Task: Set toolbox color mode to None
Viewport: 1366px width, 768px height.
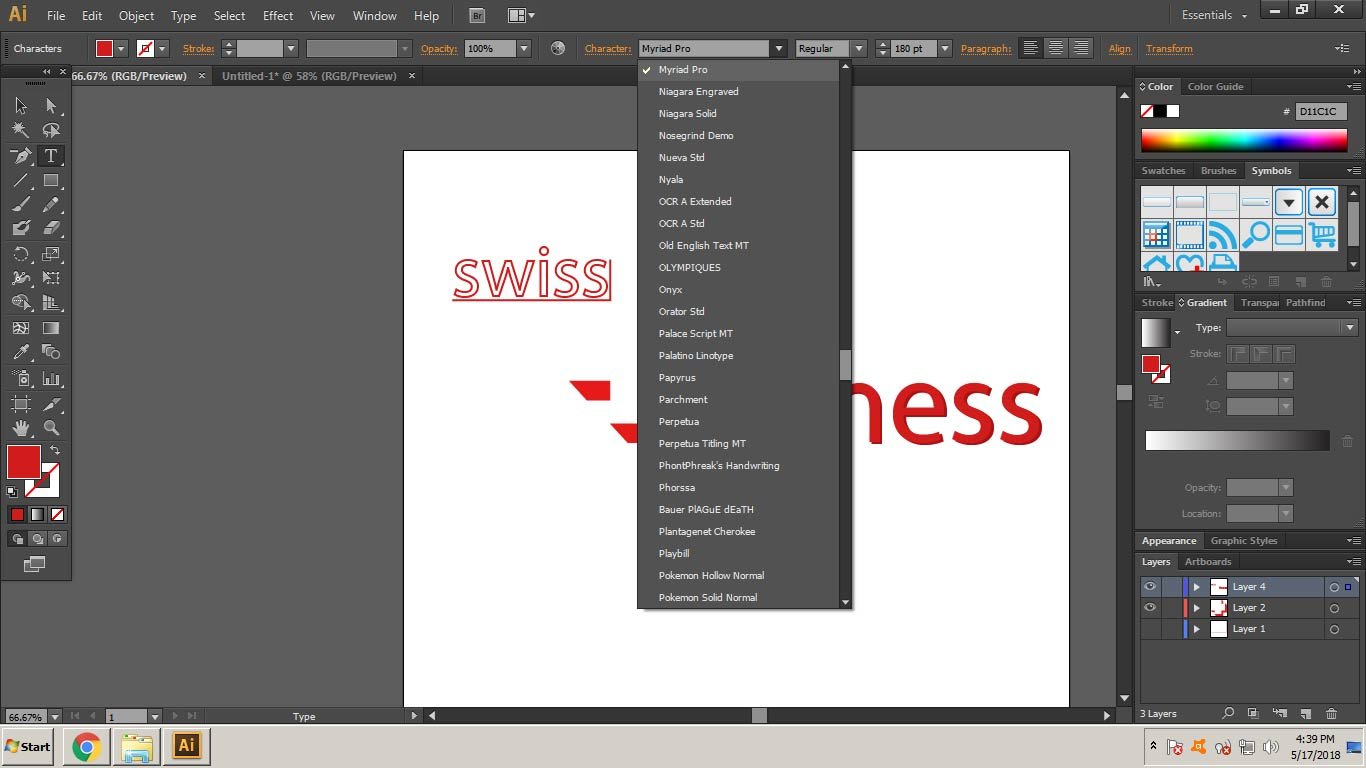Action: pos(57,515)
